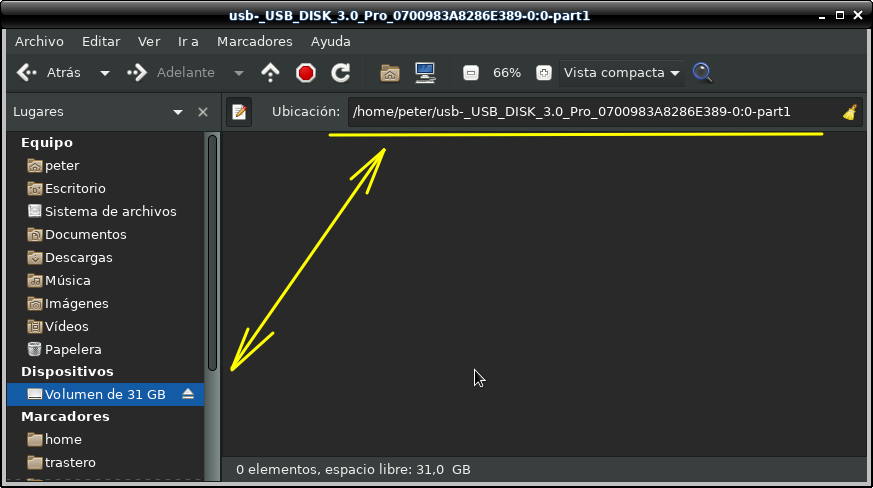Select Música in the sidebar
This screenshot has height=488, width=873.
[106, 280]
